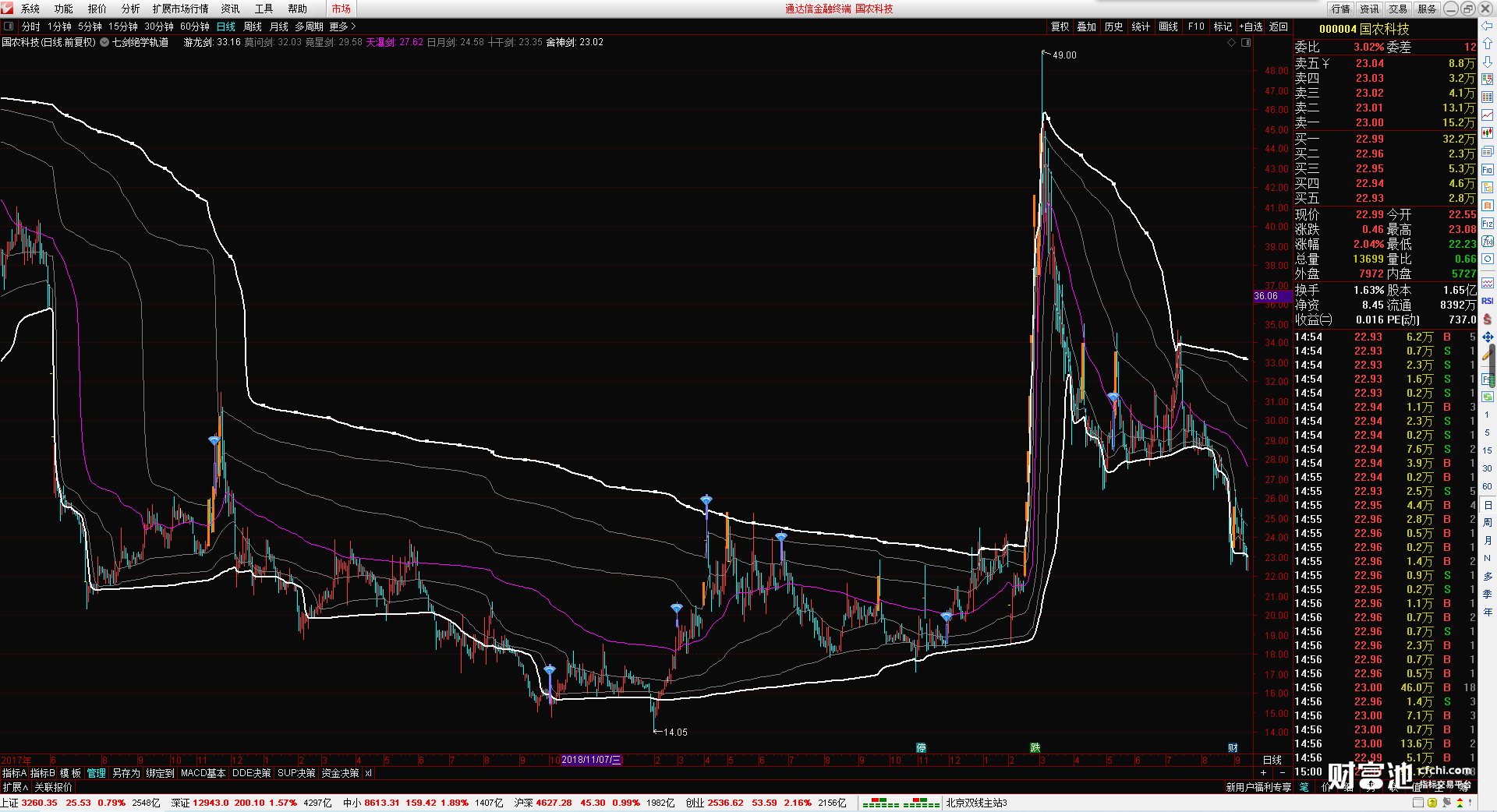Viewport: 1497px width, 812px height.
Task: Open indicator dropdown beside 七剑绝学轨道
Action: tap(104, 42)
